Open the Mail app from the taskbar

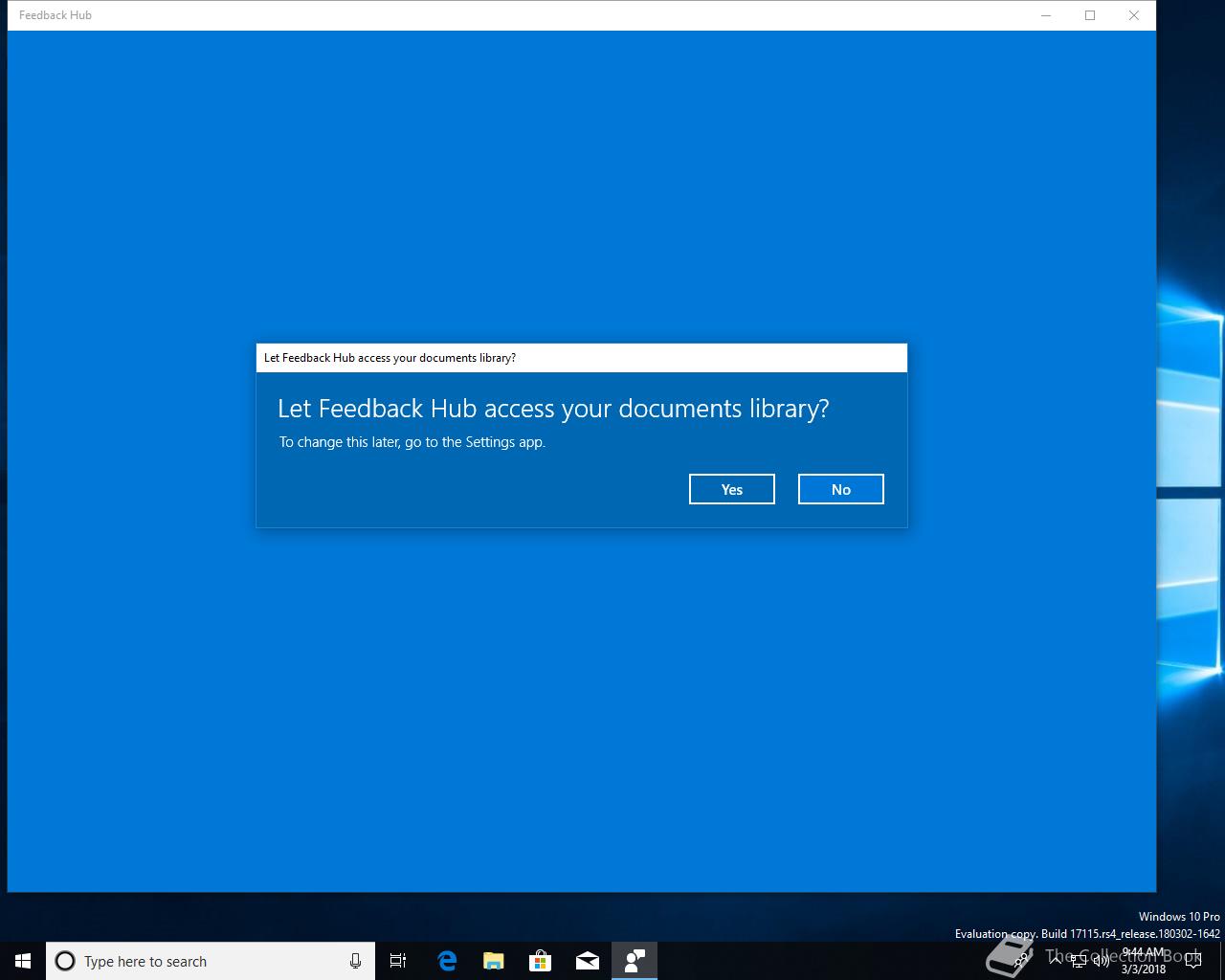(x=588, y=961)
